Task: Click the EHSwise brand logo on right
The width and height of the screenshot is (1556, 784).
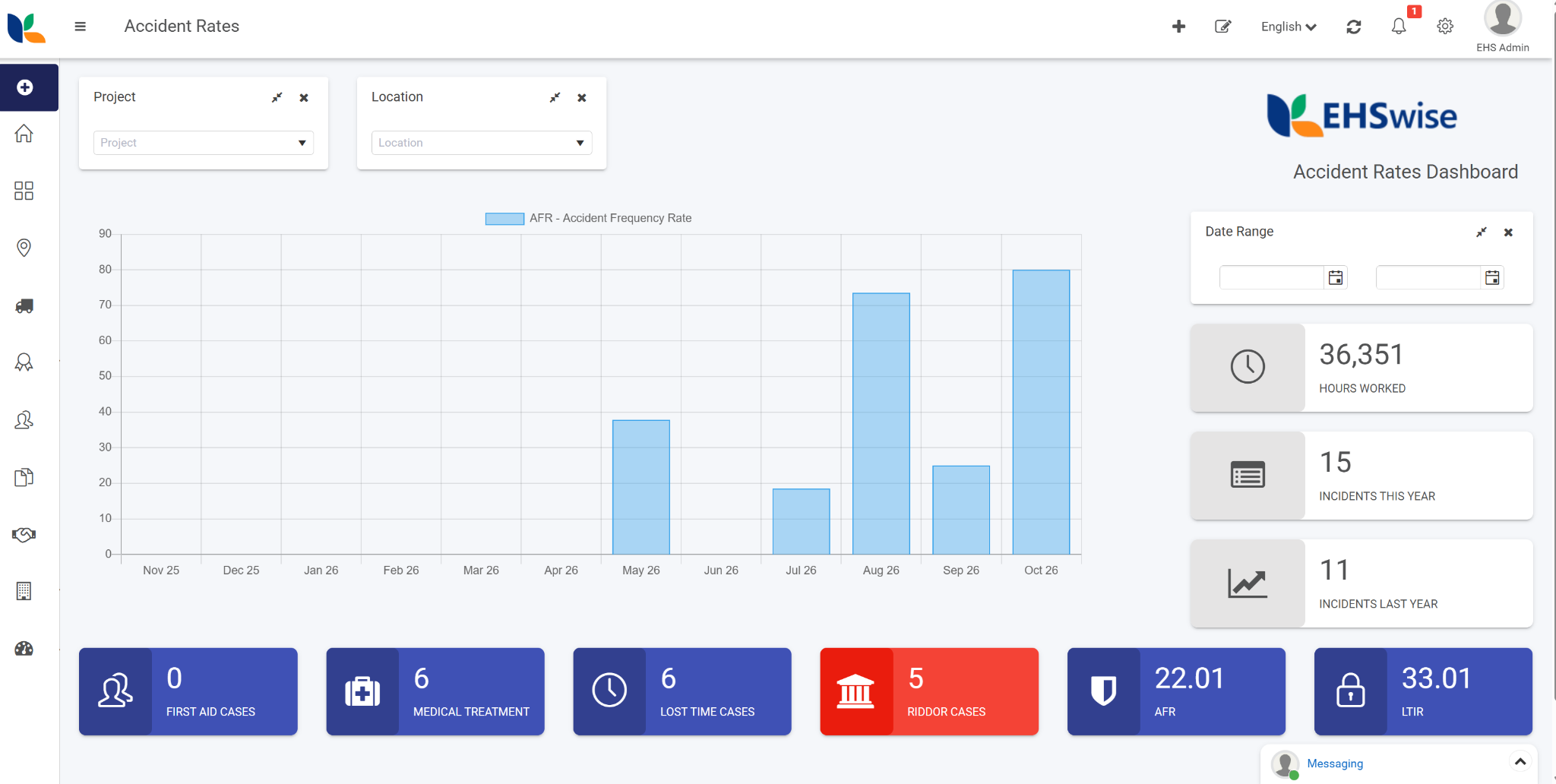Action: pyautogui.click(x=1361, y=115)
